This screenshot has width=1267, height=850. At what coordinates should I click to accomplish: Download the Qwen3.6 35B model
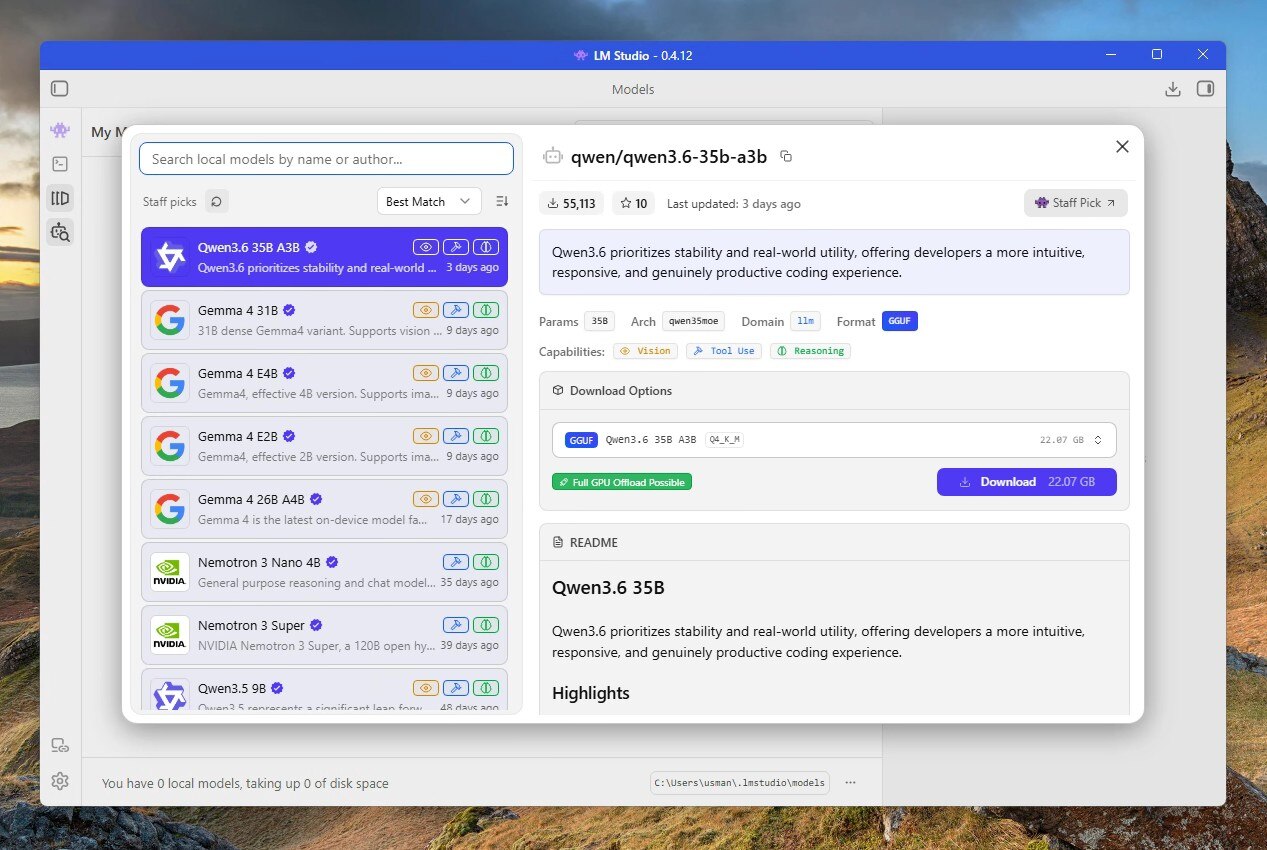pos(1026,481)
